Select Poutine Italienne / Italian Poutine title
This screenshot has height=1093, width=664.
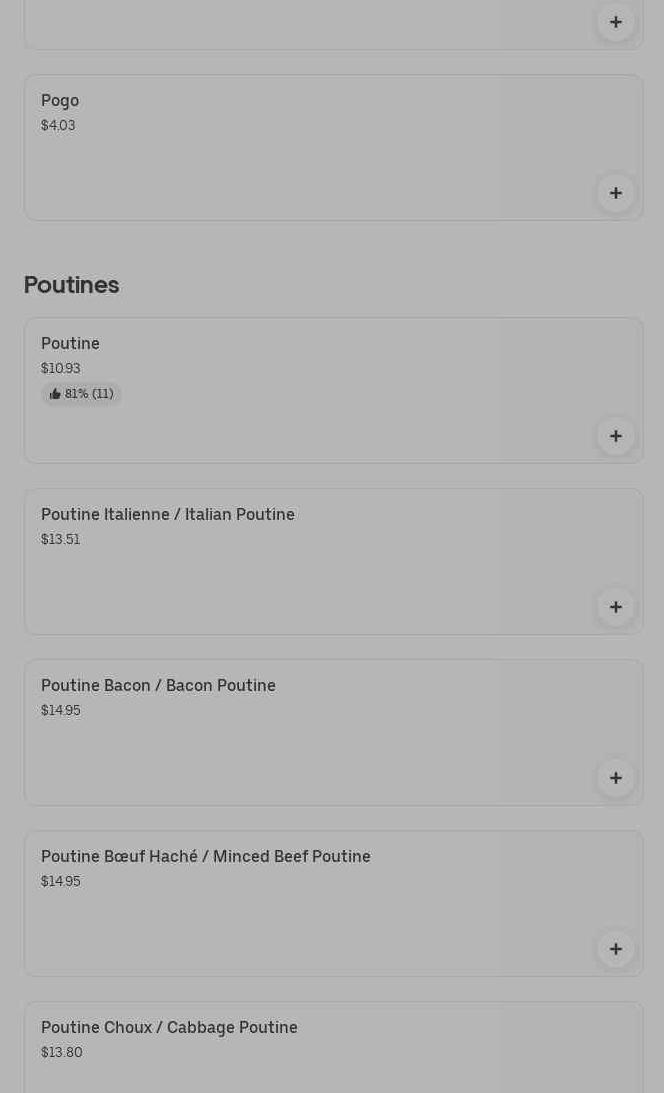coord(168,515)
